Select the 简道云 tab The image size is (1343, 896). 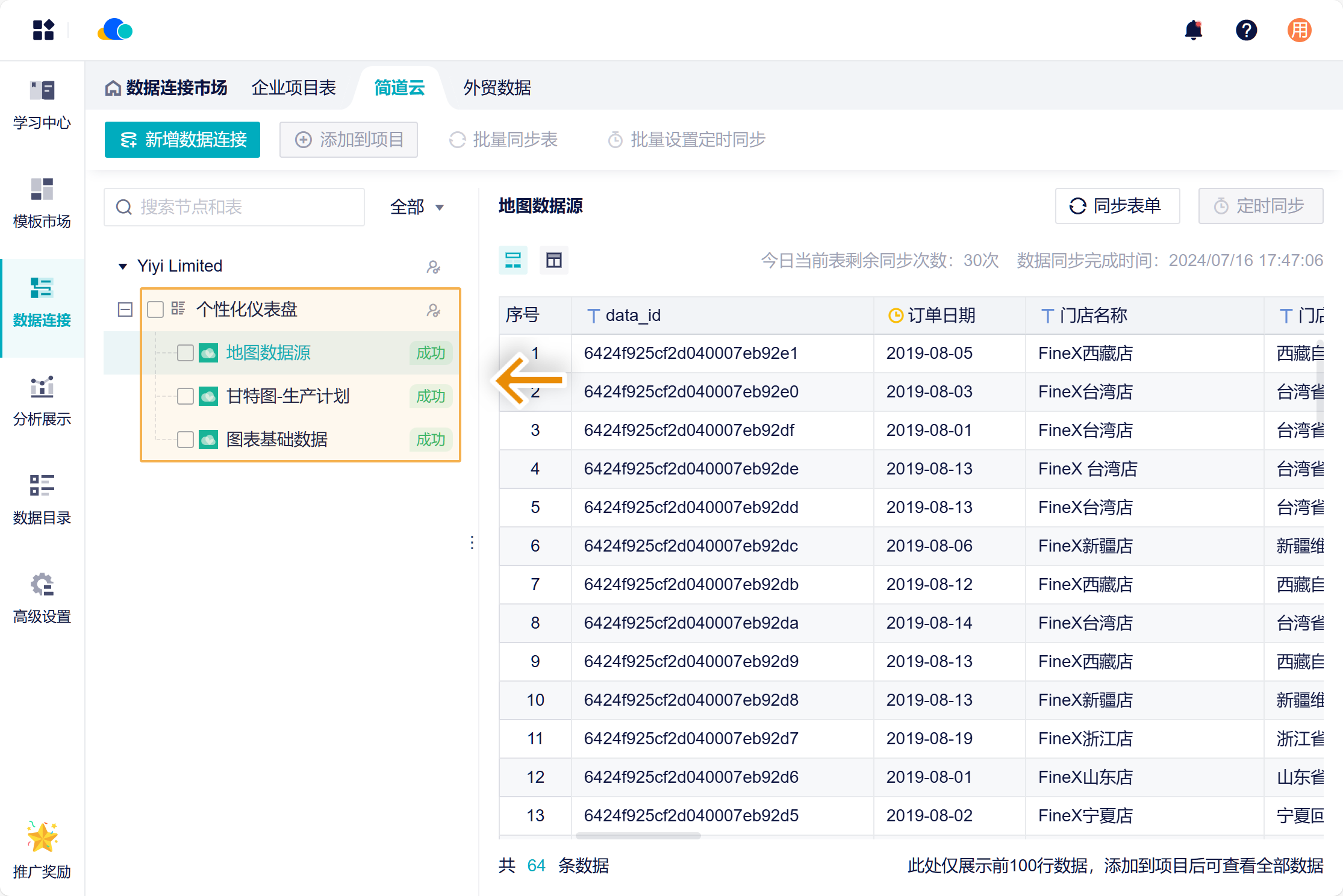[399, 88]
